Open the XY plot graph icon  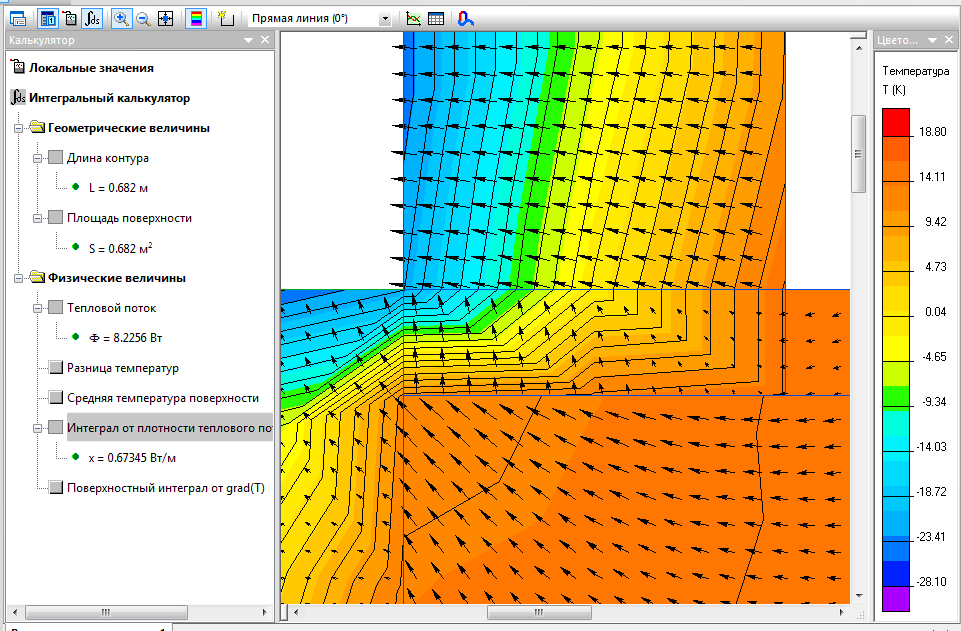tap(414, 18)
